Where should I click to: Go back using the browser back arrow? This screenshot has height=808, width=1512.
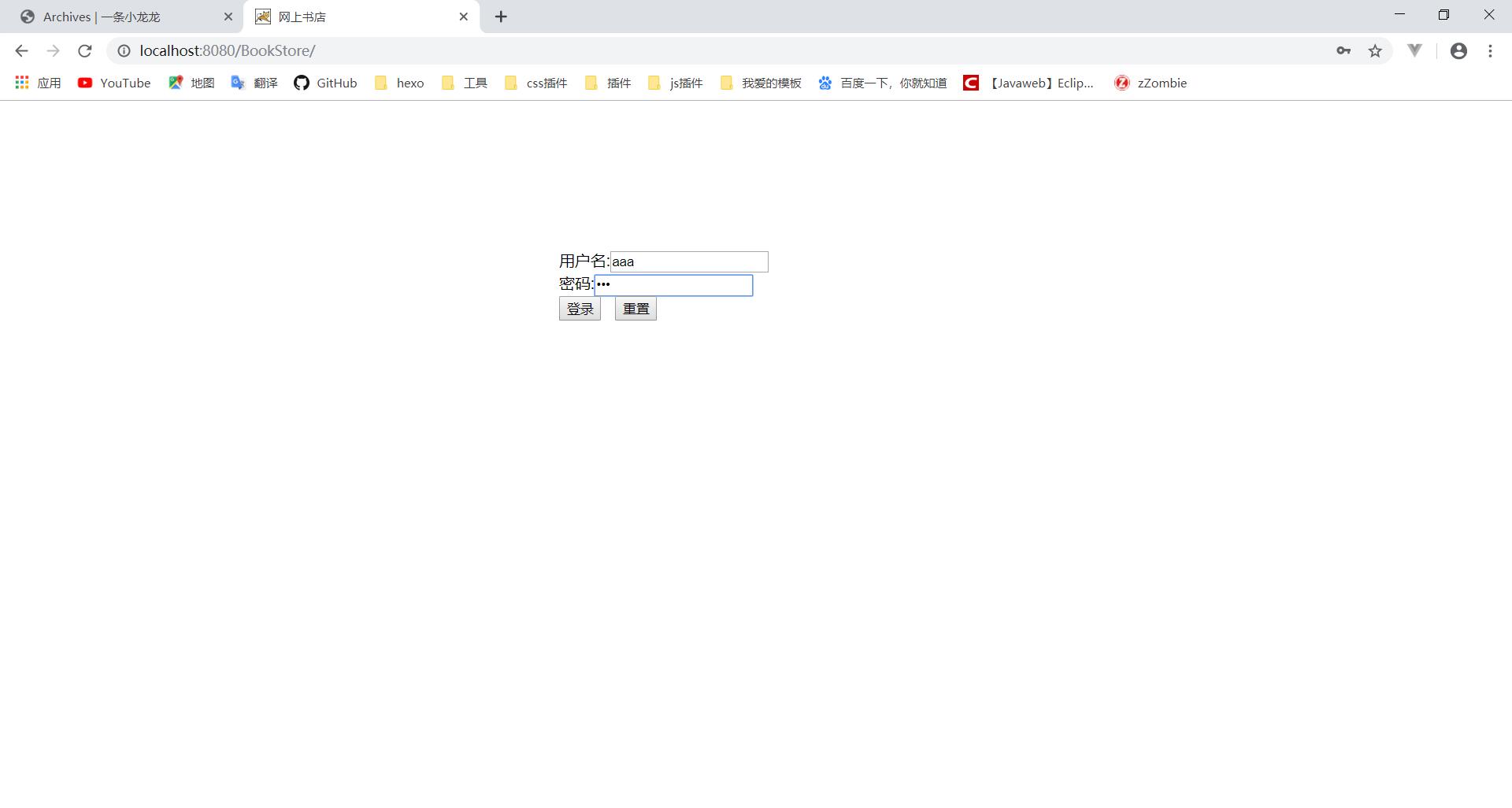tap(21, 51)
